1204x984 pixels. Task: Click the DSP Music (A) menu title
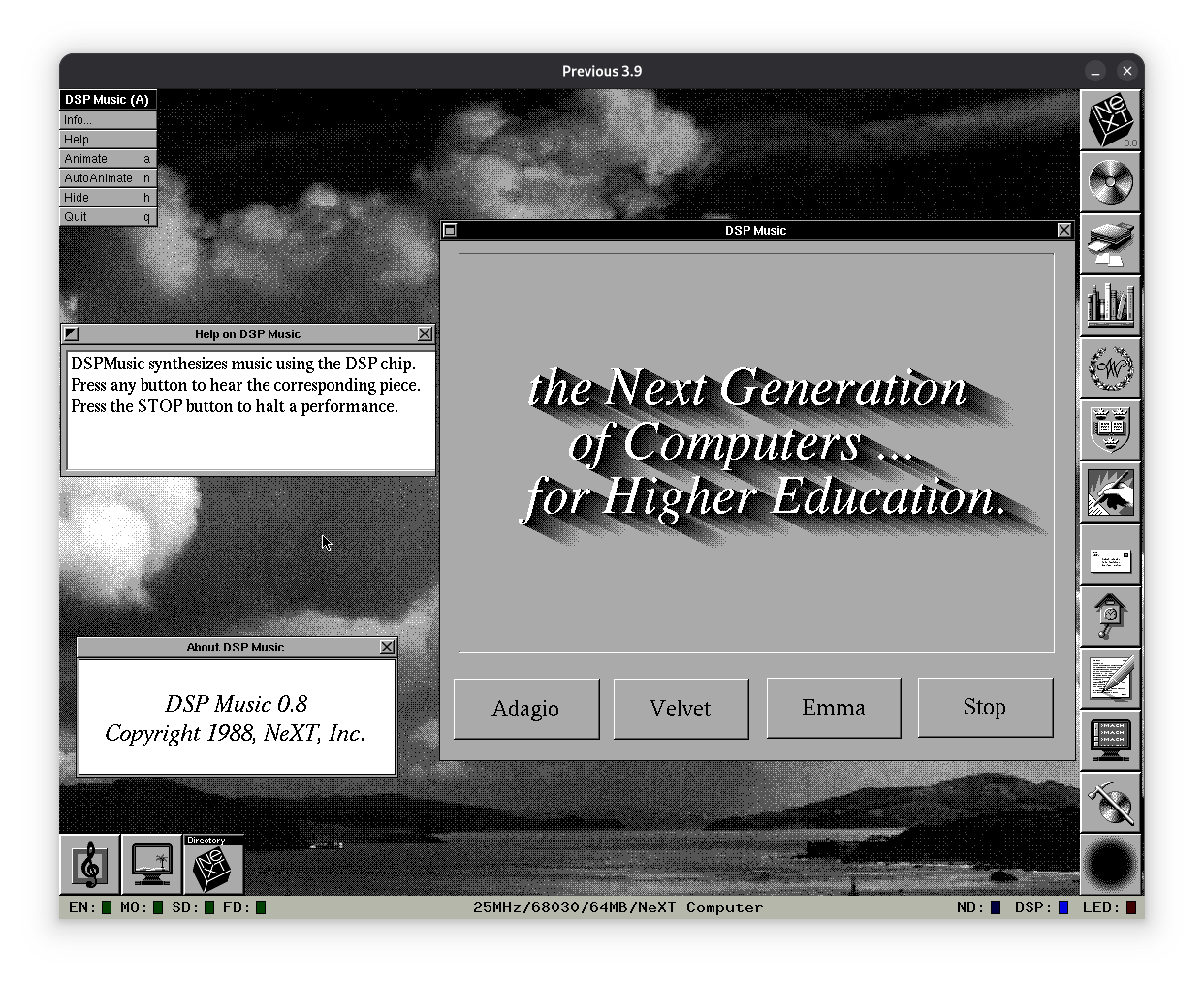coord(109,100)
